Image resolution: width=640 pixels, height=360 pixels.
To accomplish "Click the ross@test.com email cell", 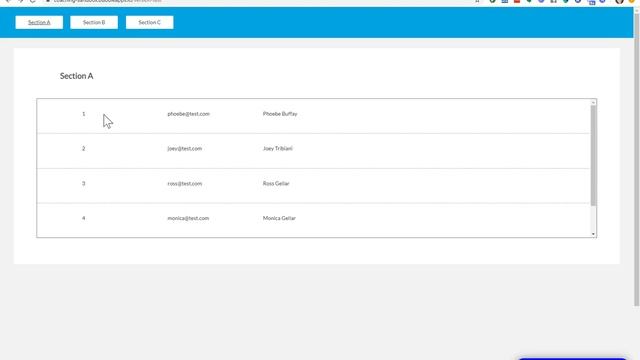I will (x=184, y=184).
